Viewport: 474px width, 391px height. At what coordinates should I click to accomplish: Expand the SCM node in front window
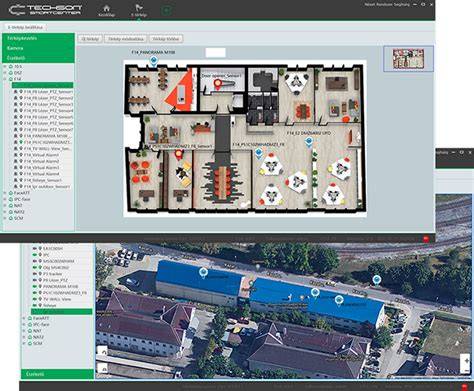click(5, 218)
